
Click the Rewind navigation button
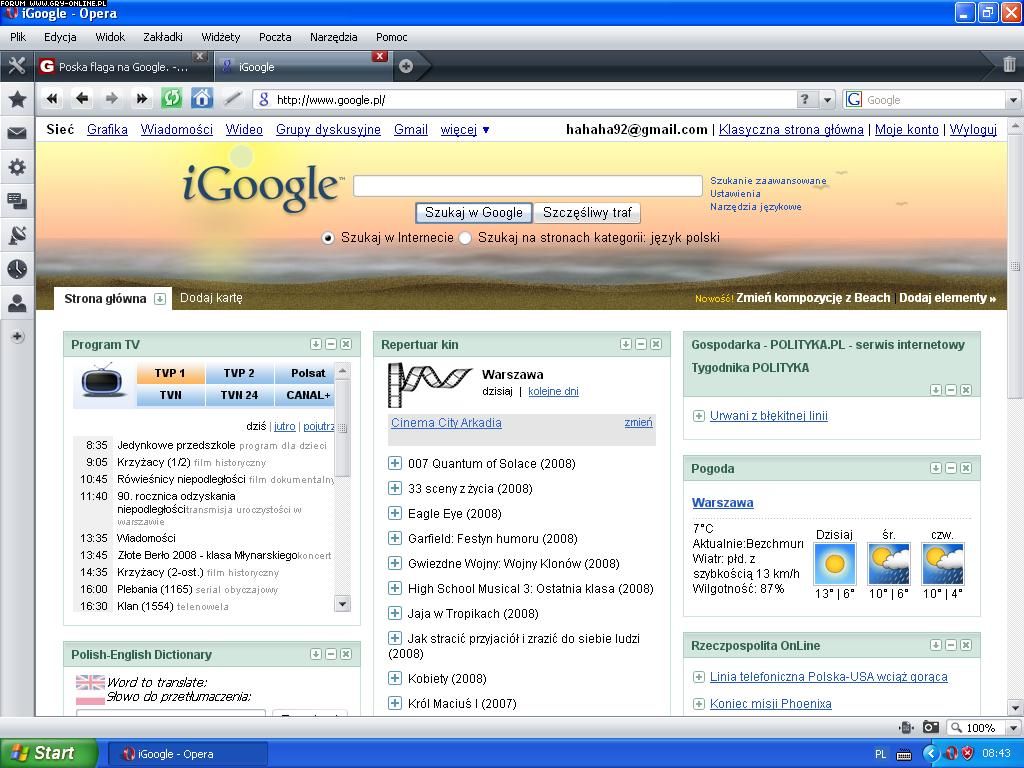click(52, 99)
